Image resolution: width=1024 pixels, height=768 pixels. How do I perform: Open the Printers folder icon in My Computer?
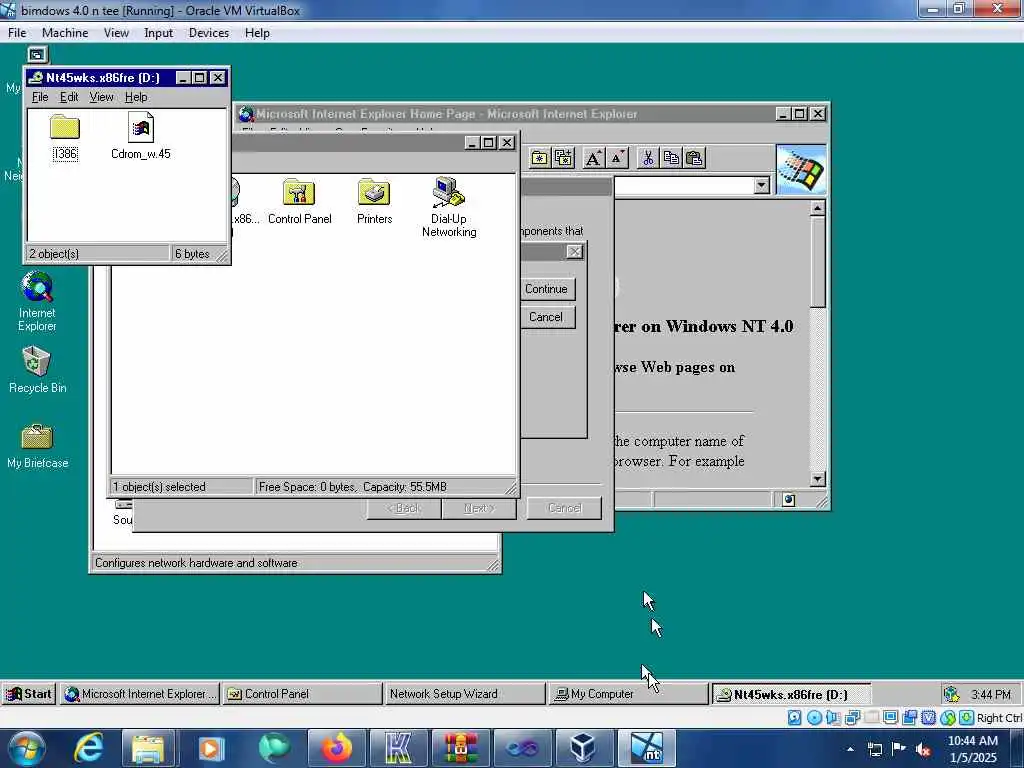(x=374, y=202)
